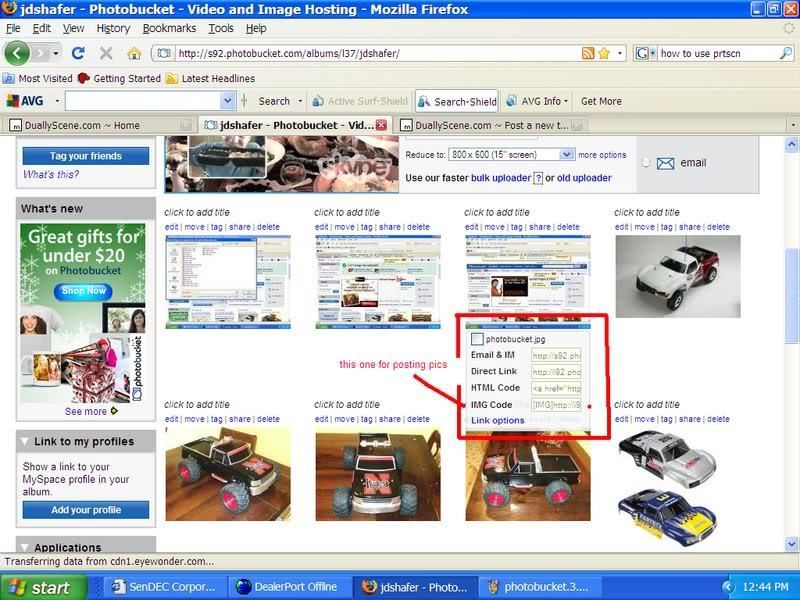Collapse the Link to my profiles section
The width and height of the screenshot is (800, 600).
[x=24, y=441]
